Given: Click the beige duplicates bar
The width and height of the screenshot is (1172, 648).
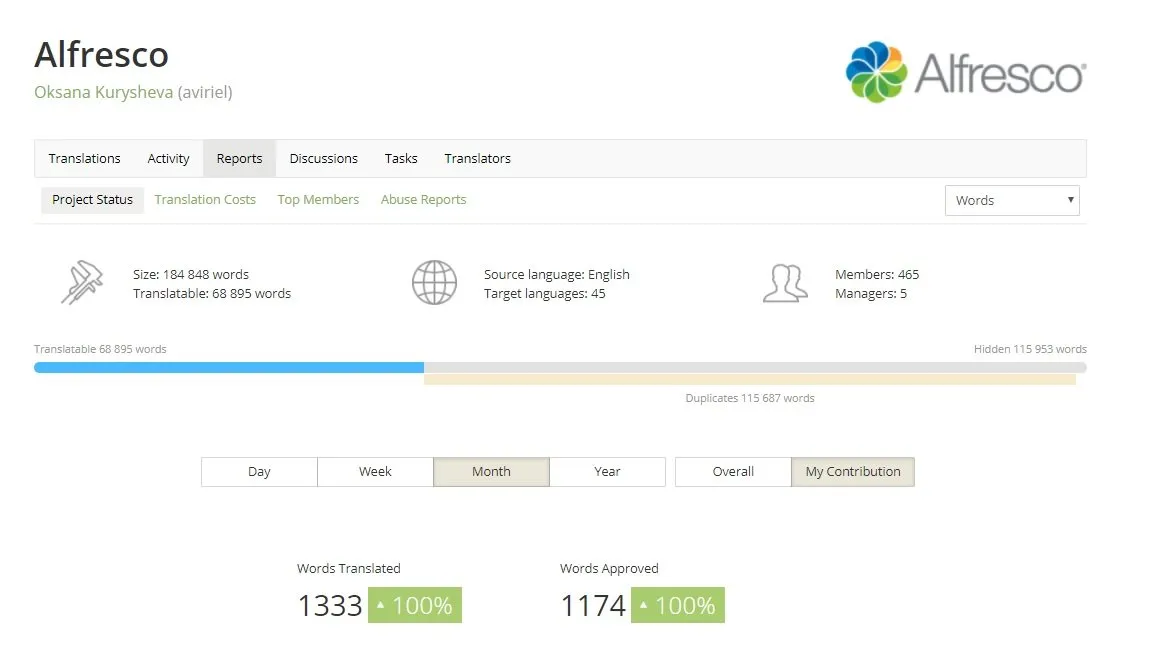Looking at the screenshot, I should 750,380.
